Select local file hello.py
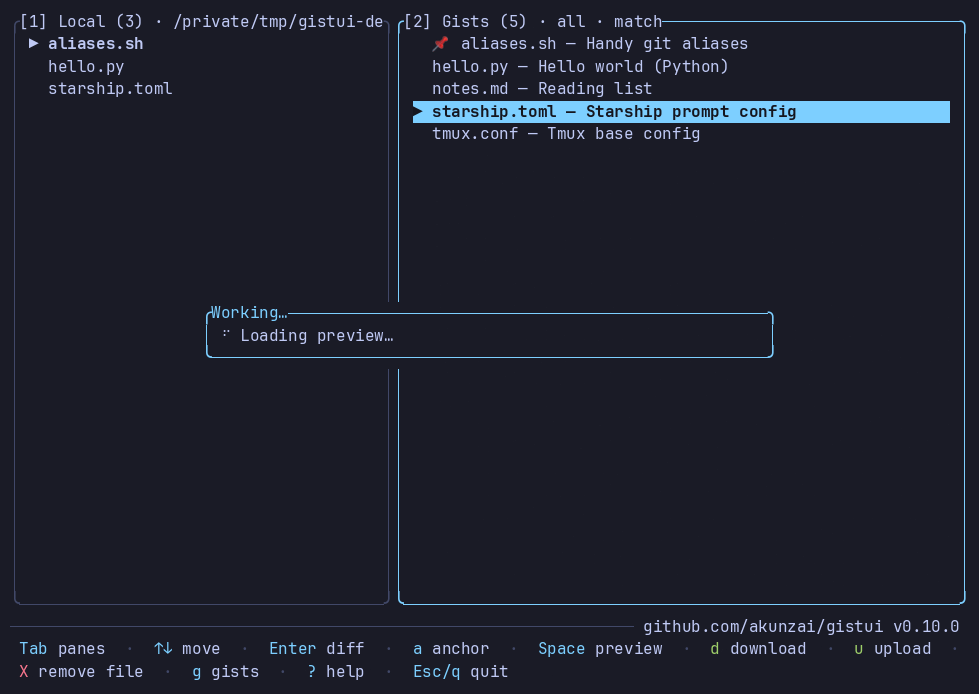979x694 pixels. click(x=86, y=66)
